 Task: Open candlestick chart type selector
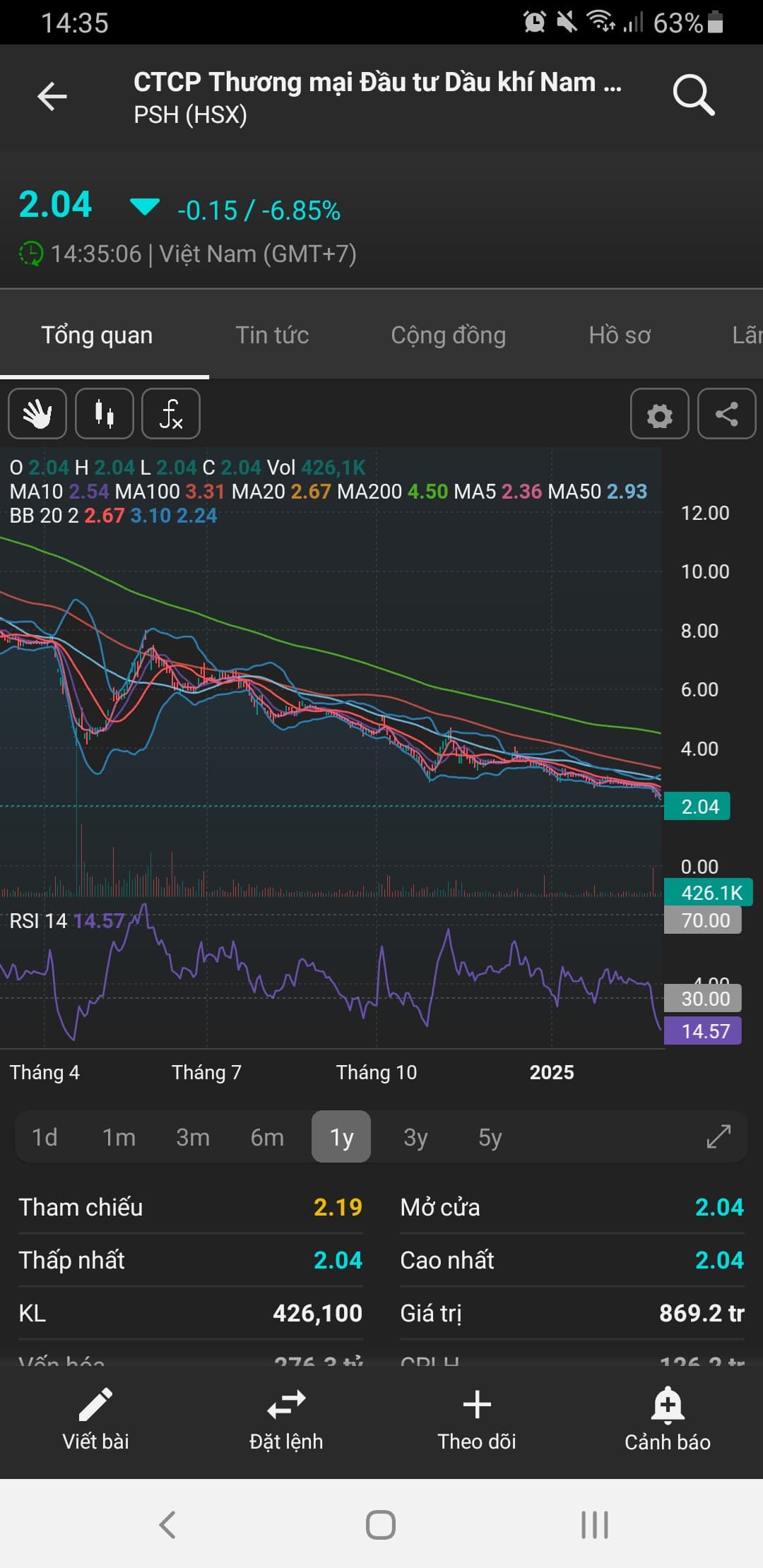[105, 414]
